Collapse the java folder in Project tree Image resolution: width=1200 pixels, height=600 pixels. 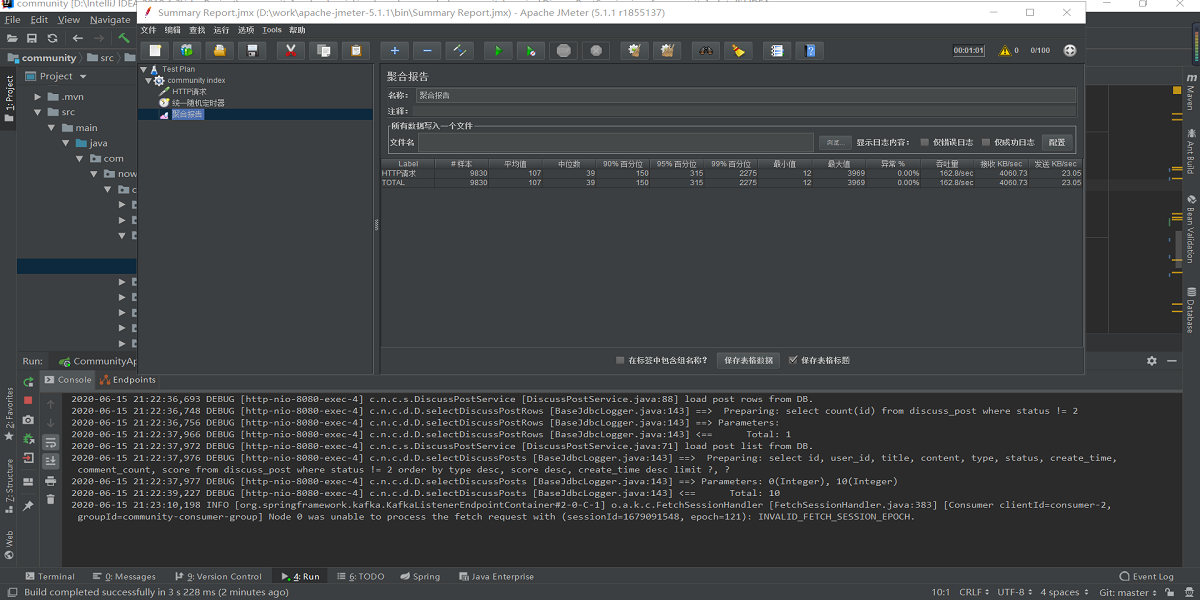66,143
